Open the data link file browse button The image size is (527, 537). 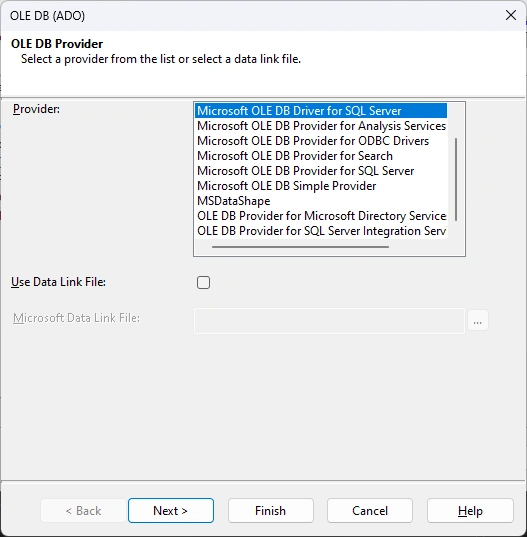tap(478, 321)
